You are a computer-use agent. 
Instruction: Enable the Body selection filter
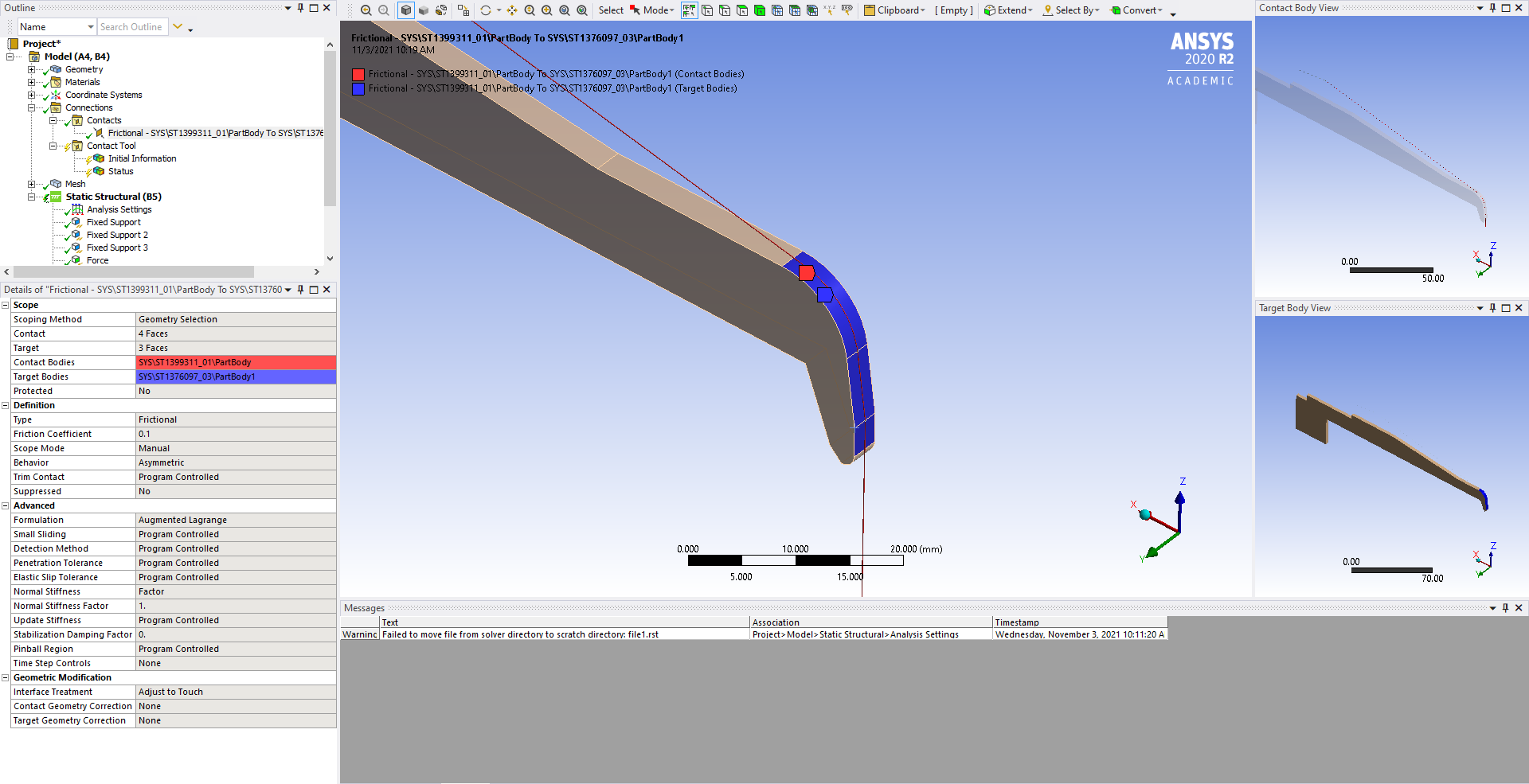pyautogui.click(x=760, y=10)
